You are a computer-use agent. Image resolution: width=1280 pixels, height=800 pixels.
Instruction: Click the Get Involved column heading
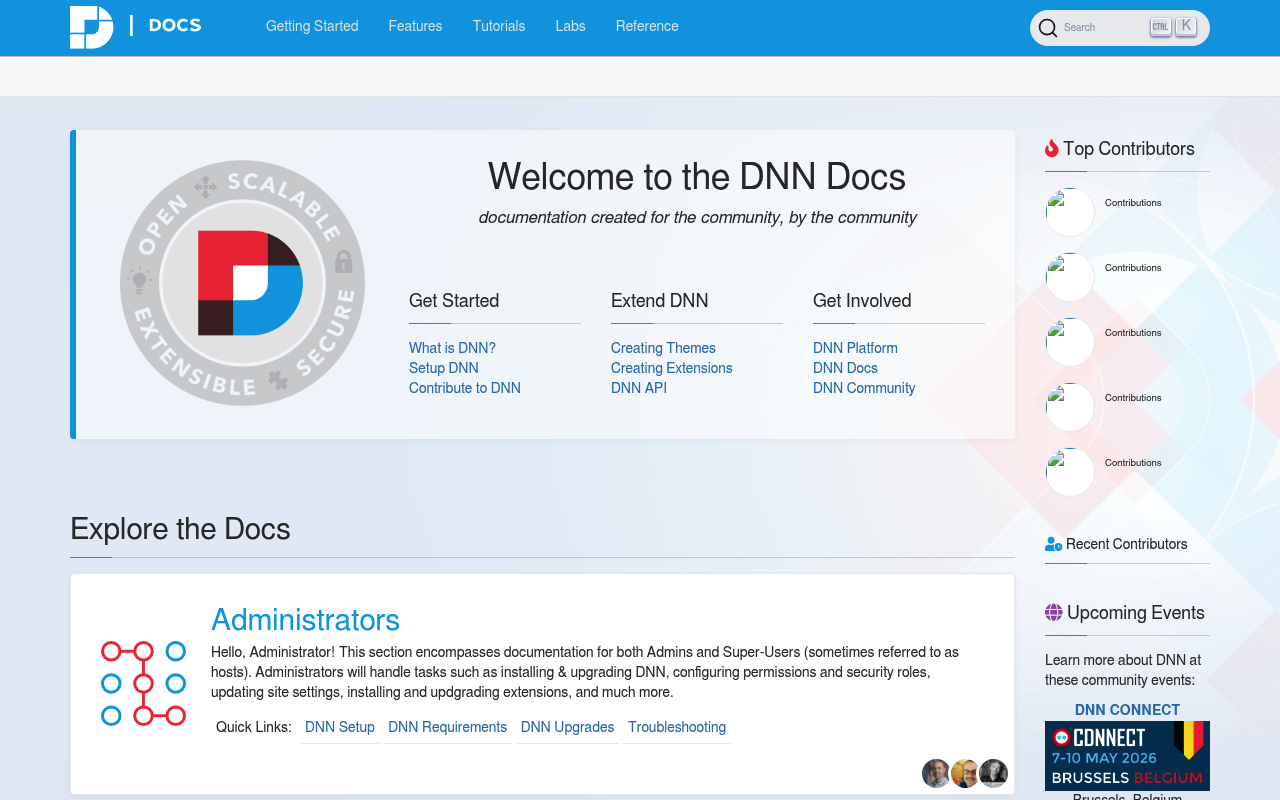pos(862,301)
